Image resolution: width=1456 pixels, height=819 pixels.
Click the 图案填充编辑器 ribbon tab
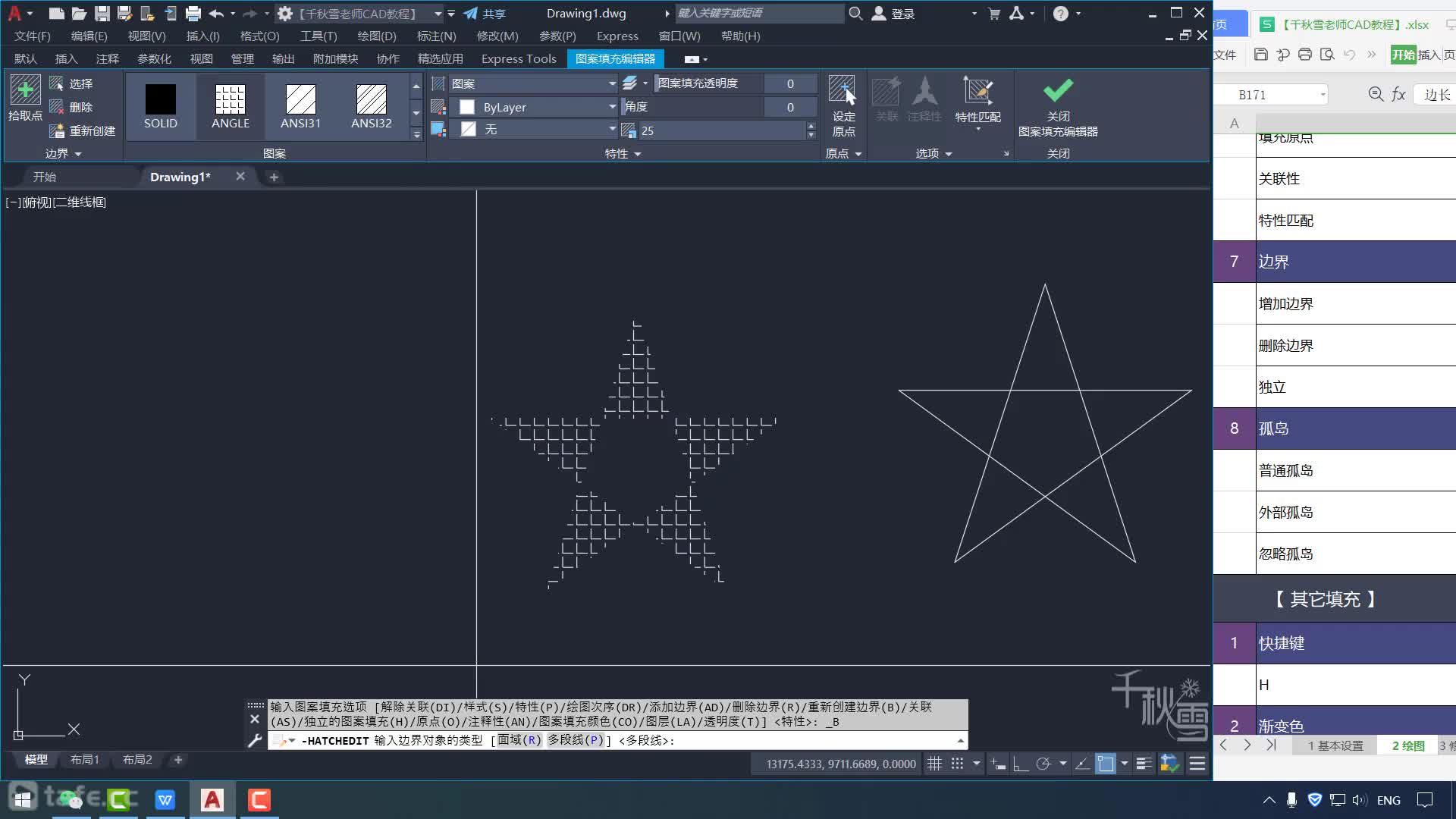tap(614, 58)
